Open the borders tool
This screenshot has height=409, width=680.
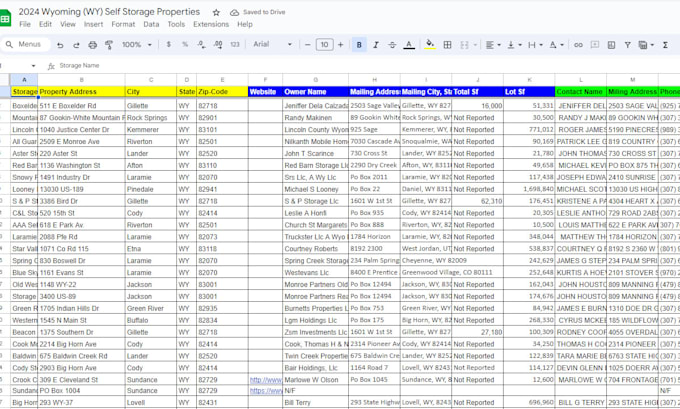(448, 45)
